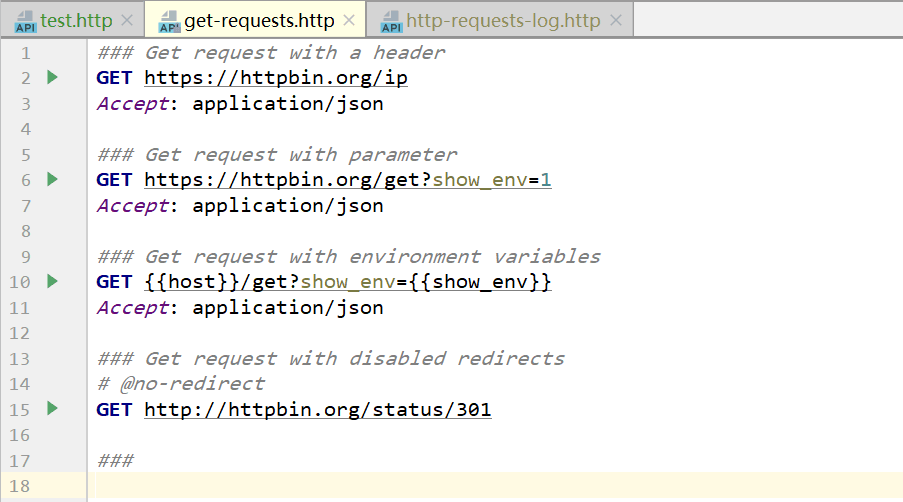Place the cursor in empty line 18
Screen dimensions: 903x502
pyautogui.click(x=495, y=485)
